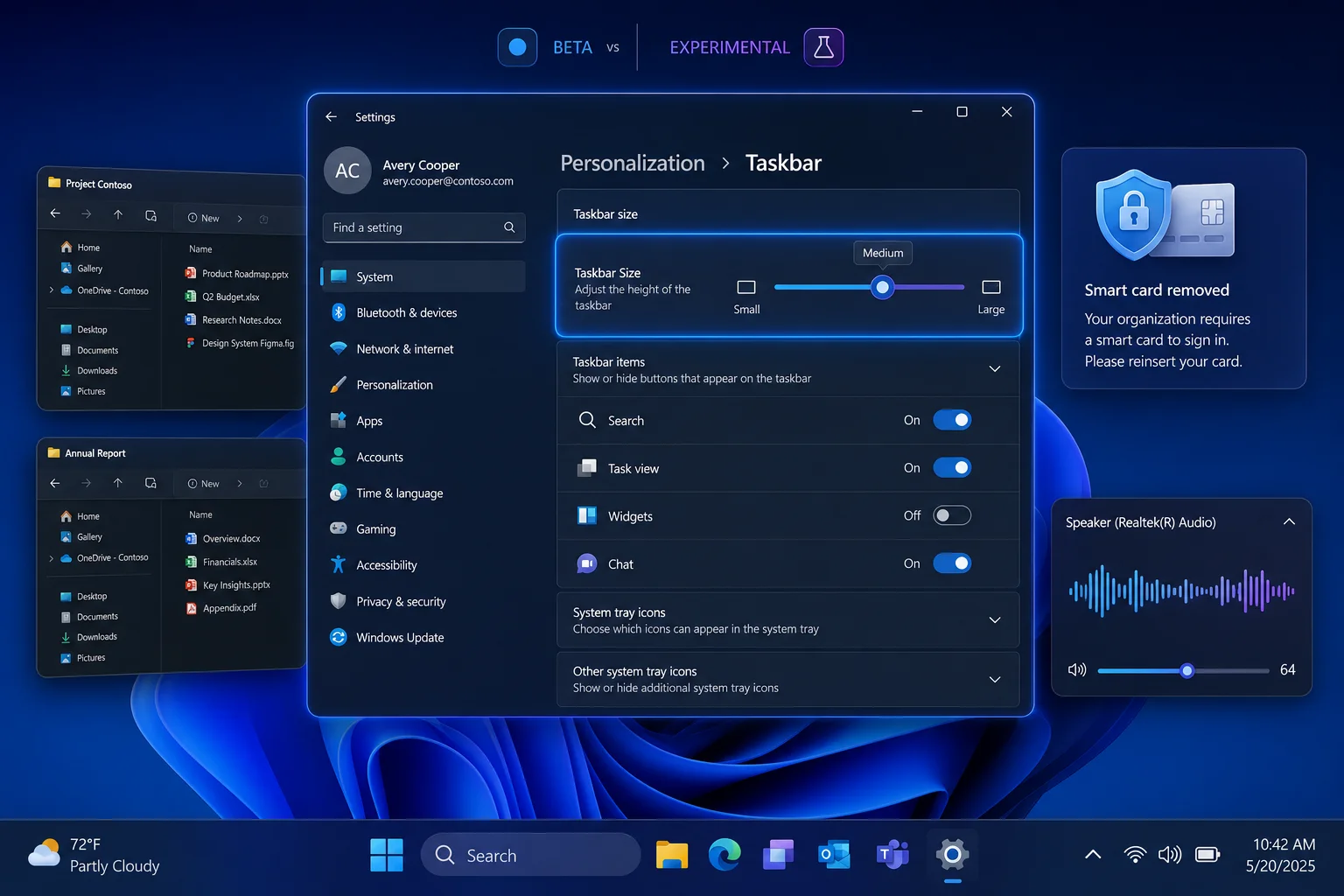Open chevron beside New in Annual Report
Image resolution: width=1344 pixels, height=896 pixels.
coord(240,484)
